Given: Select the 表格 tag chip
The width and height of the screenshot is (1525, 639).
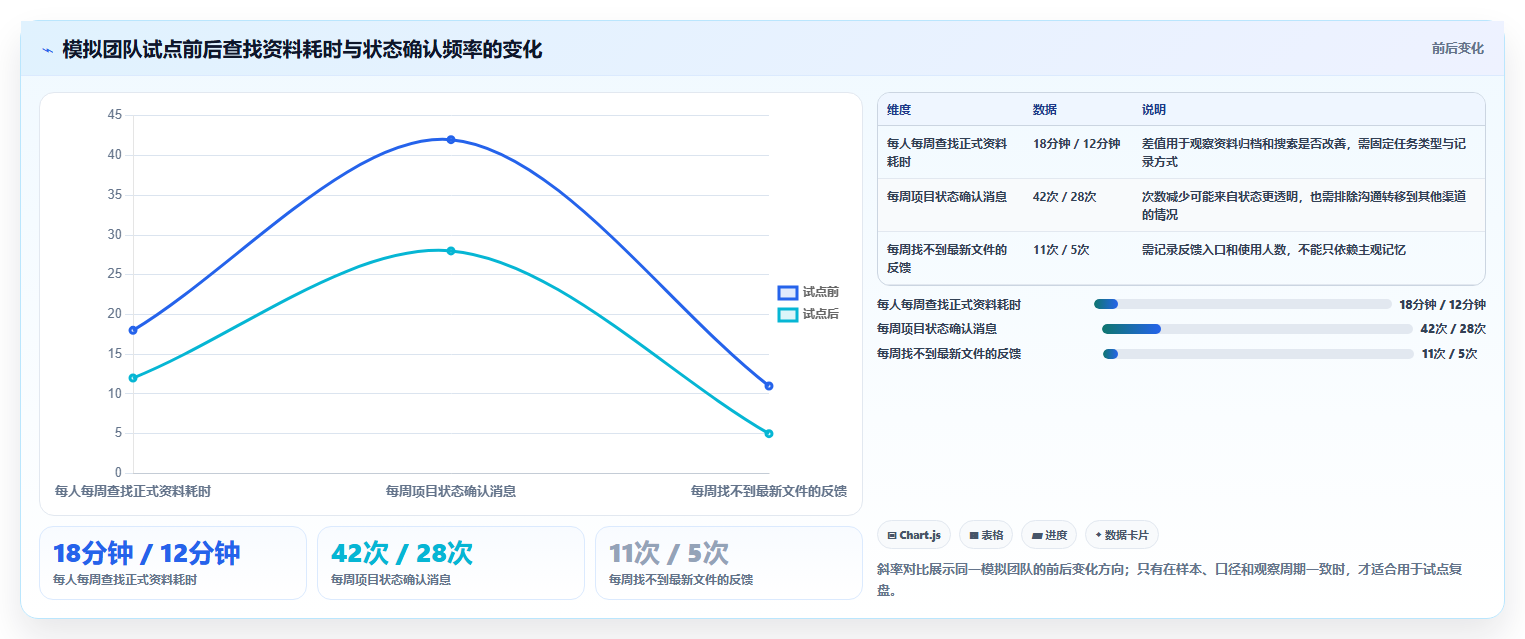Looking at the screenshot, I should pyautogui.click(x=986, y=535).
